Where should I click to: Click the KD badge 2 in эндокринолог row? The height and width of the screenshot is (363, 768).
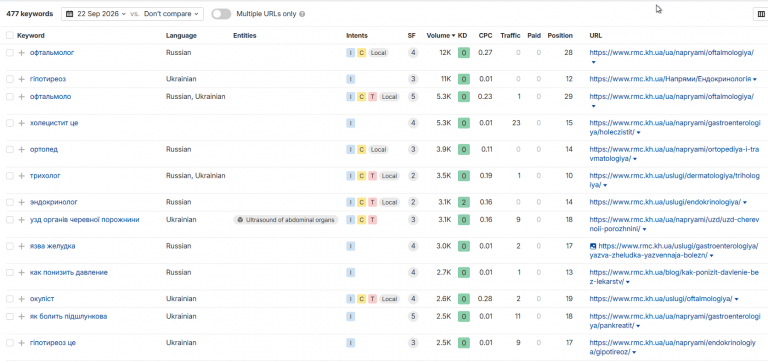[x=463, y=202]
